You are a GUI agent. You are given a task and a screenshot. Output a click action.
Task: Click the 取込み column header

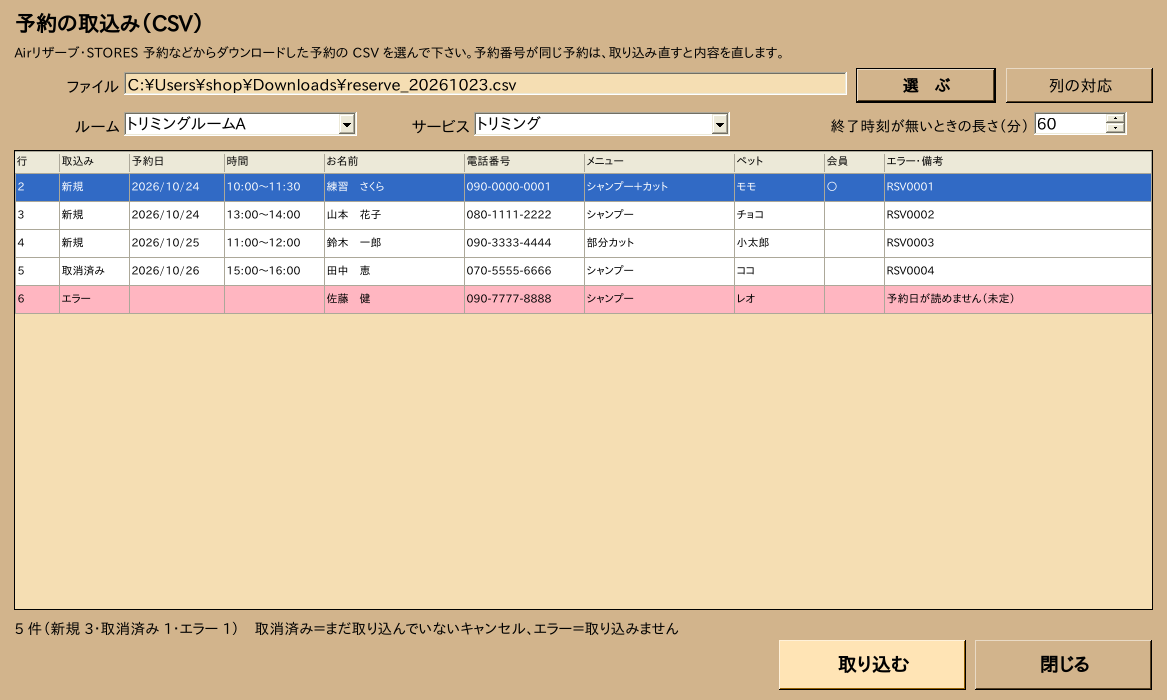coord(95,161)
